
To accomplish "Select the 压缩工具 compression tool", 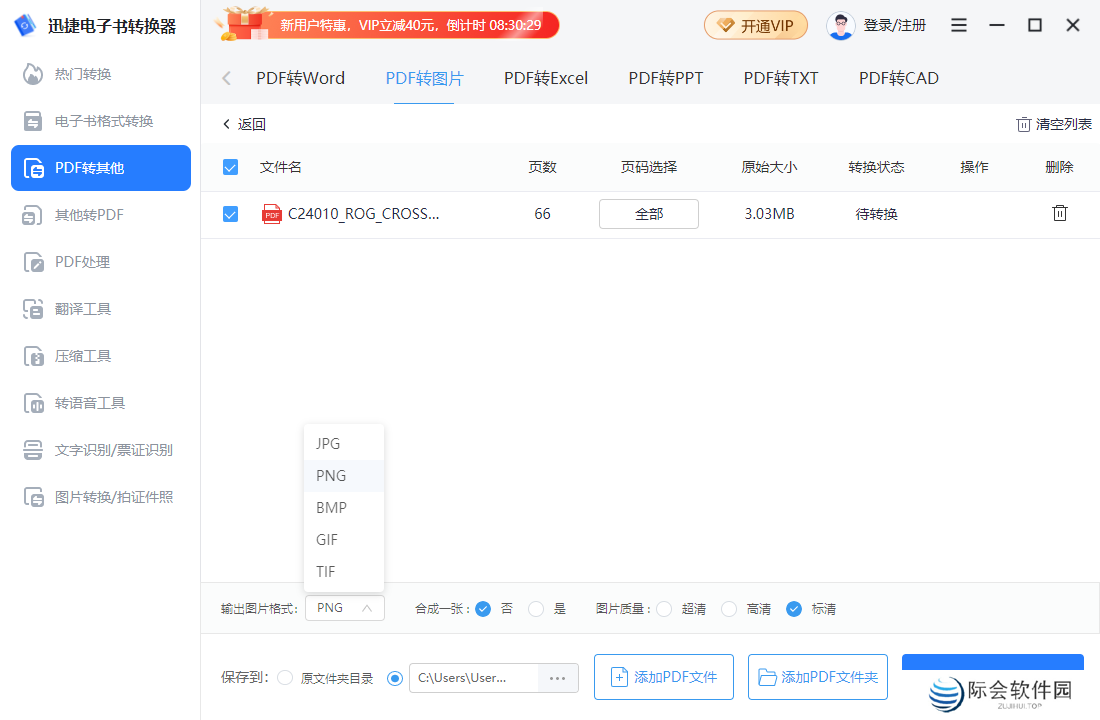I will click(85, 355).
